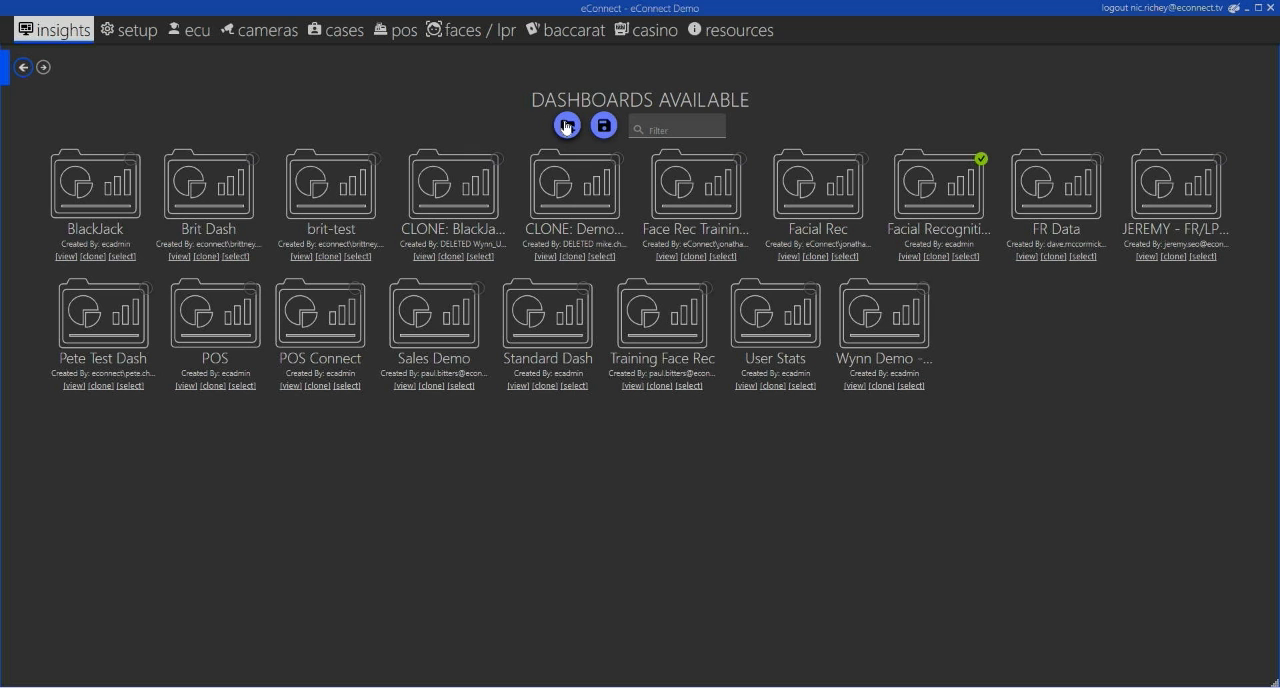Open the Training Face Rec dashboard icon
The height and width of the screenshot is (688, 1280).
point(662,313)
